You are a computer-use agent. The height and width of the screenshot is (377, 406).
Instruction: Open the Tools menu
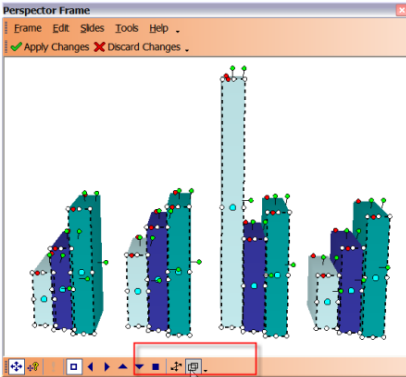[x=127, y=28]
